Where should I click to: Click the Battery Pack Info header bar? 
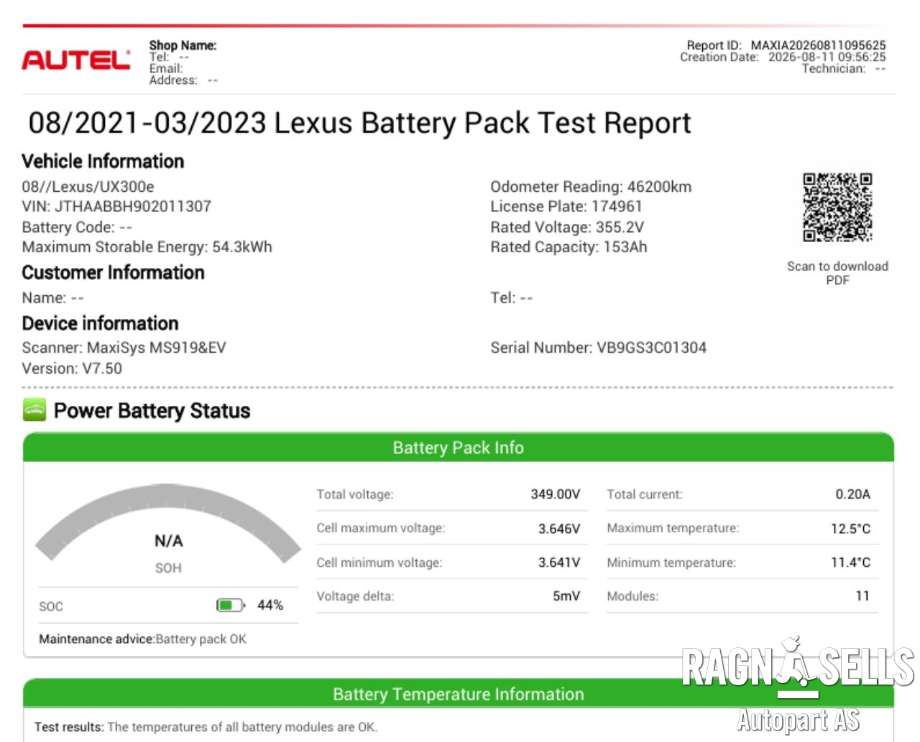(x=458, y=448)
